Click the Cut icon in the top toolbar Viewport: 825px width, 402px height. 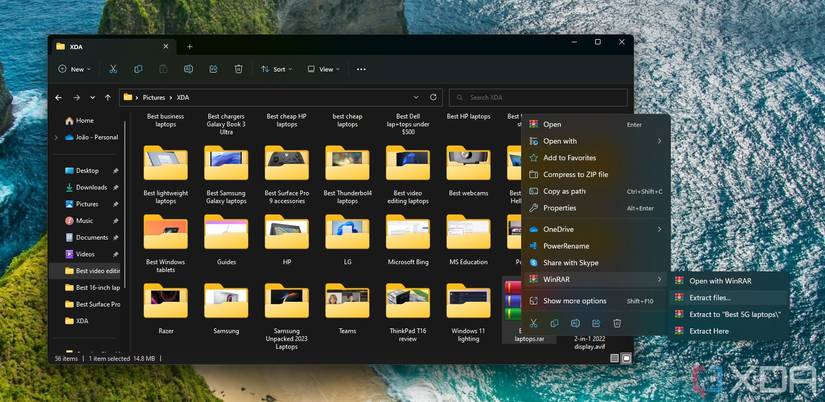pyautogui.click(x=113, y=69)
